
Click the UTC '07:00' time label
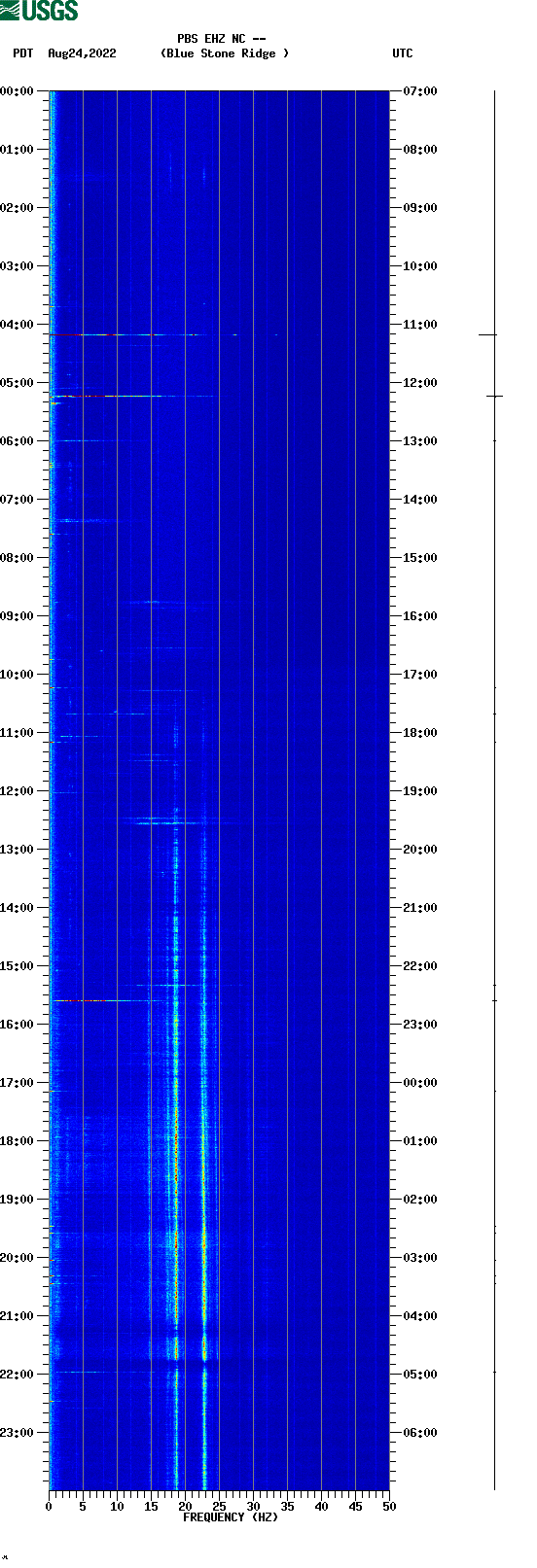(x=420, y=91)
